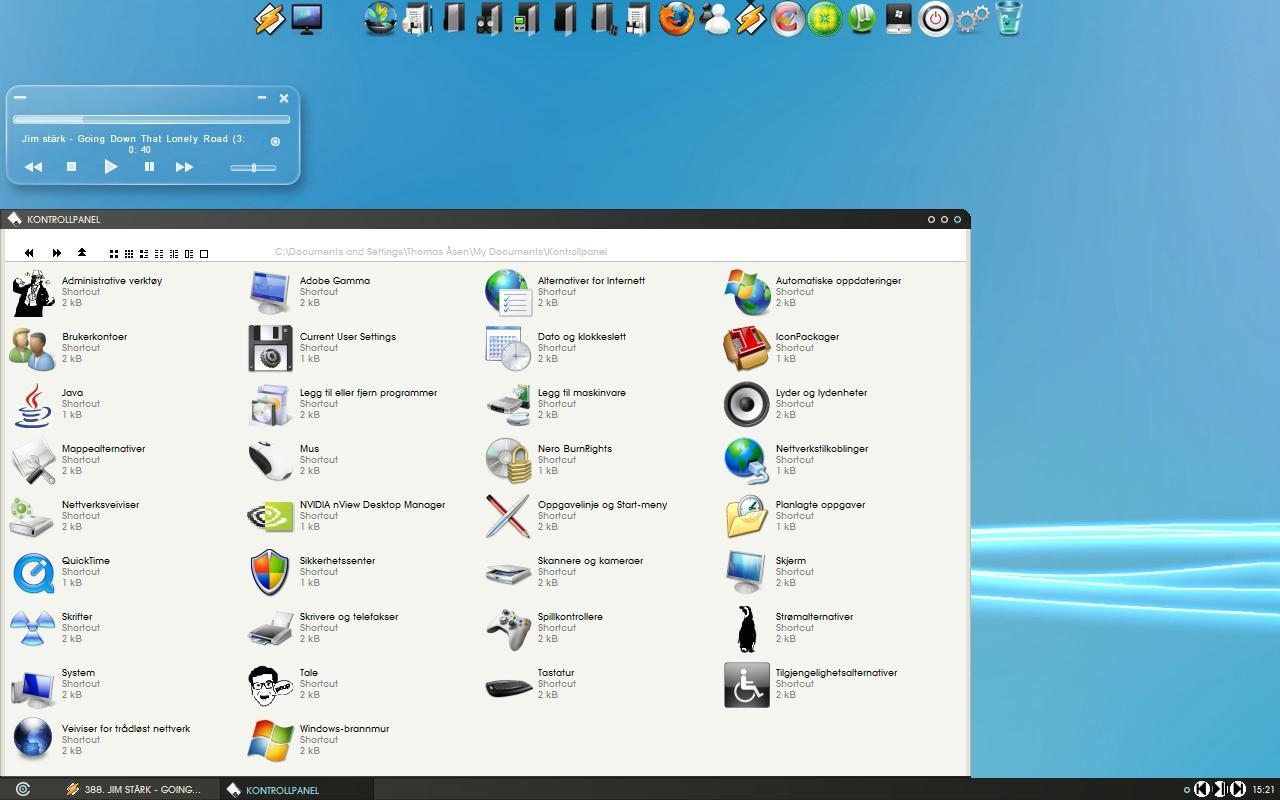This screenshot has height=800, width=1280.
Task: Open the Nero BurnRights shortcut
Action: pyautogui.click(x=508, y=461)
